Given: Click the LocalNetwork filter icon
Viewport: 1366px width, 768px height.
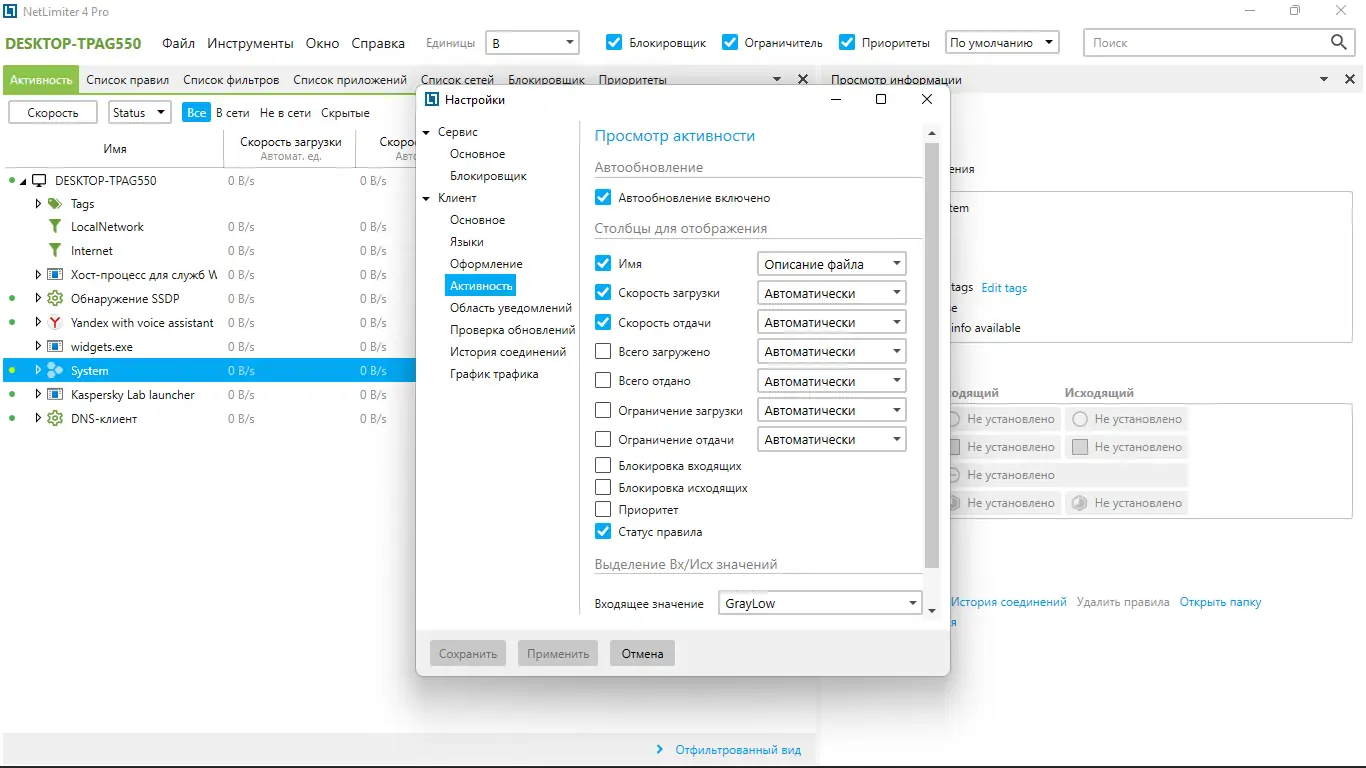Looking at the screenshot, I should (55, 227).
